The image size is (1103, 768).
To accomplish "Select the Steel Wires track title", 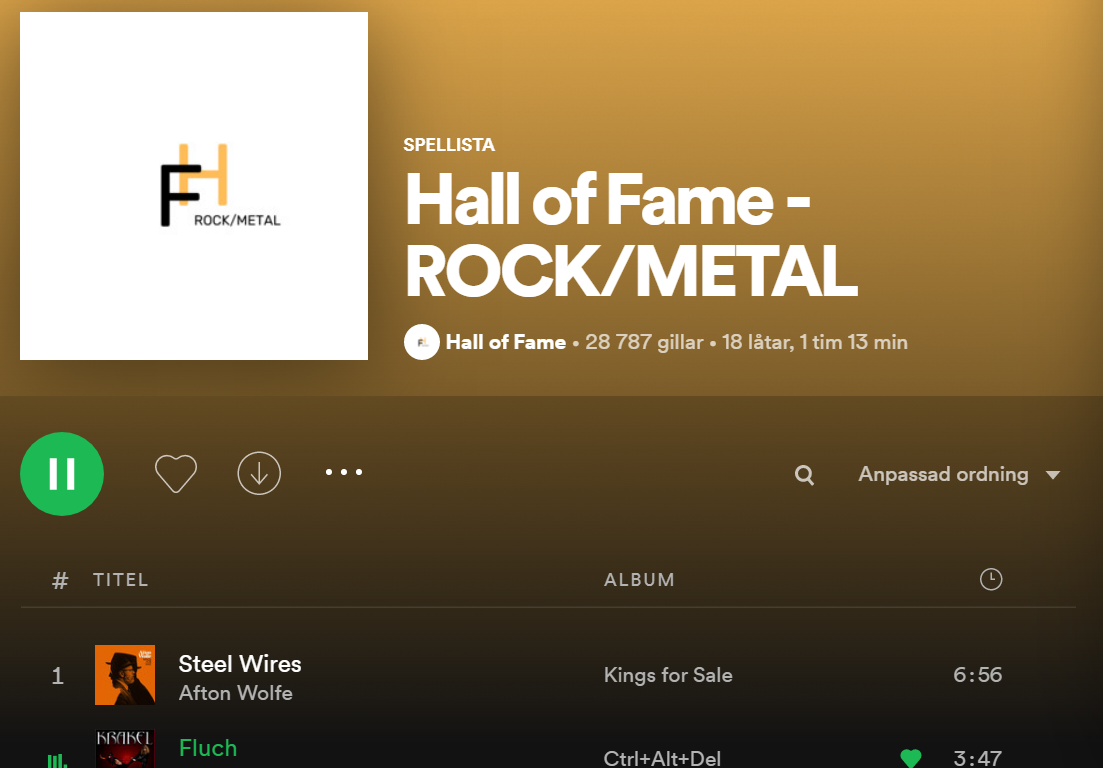I will [240, 664].
